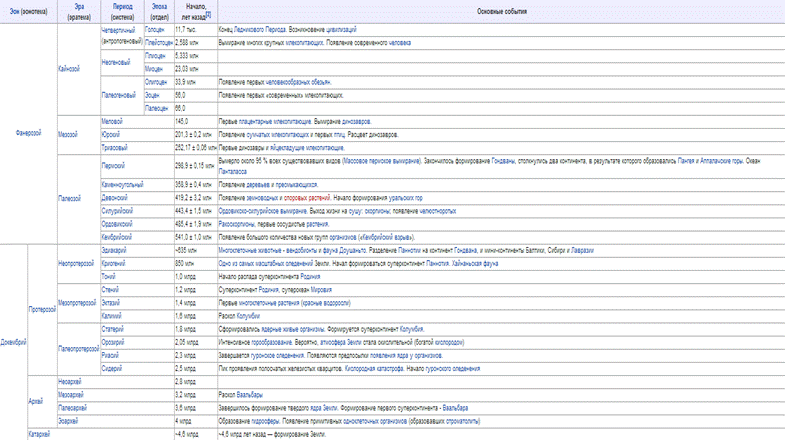Click the Эра column header link
The image size is (785, 440).
click(x=79, y=7)
